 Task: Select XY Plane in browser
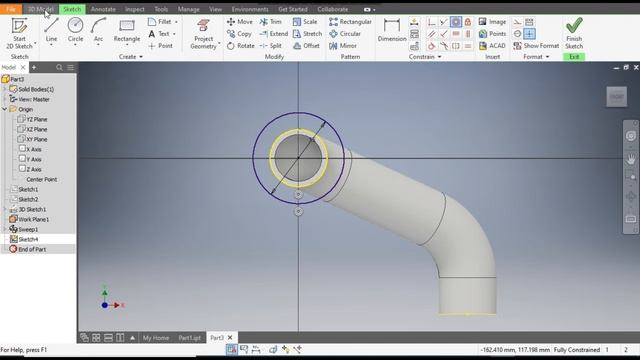point(33,139)
